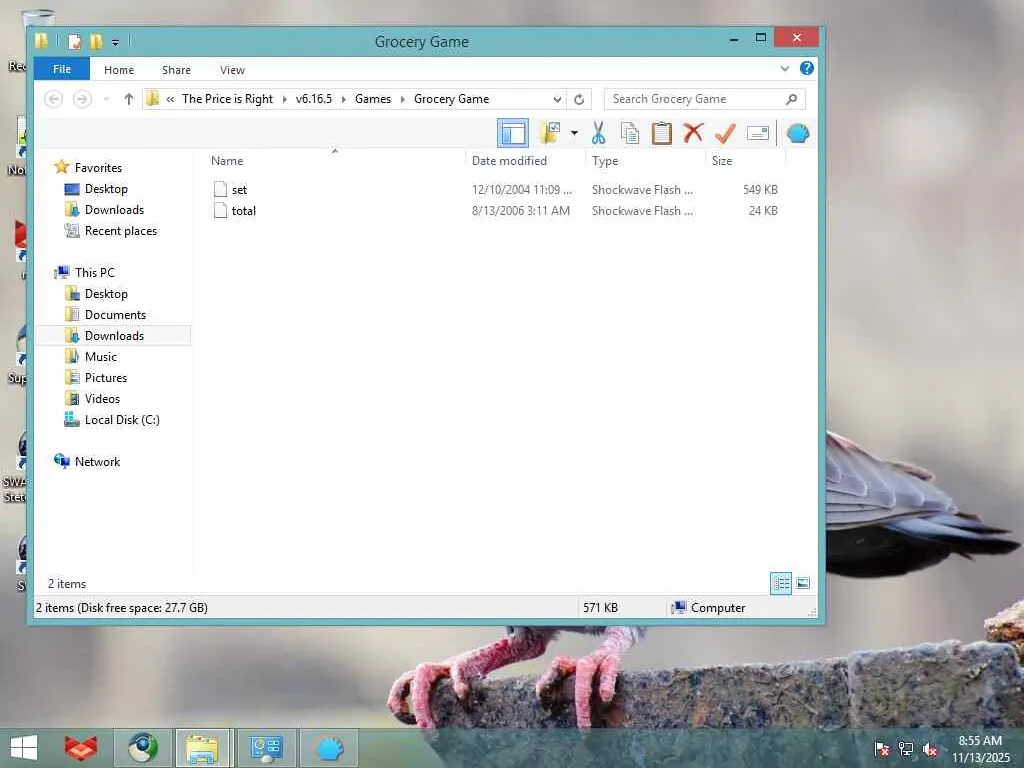Click the blue Help question mark icon
Screen dimensions: 1024x768
[x=807, y=68]
